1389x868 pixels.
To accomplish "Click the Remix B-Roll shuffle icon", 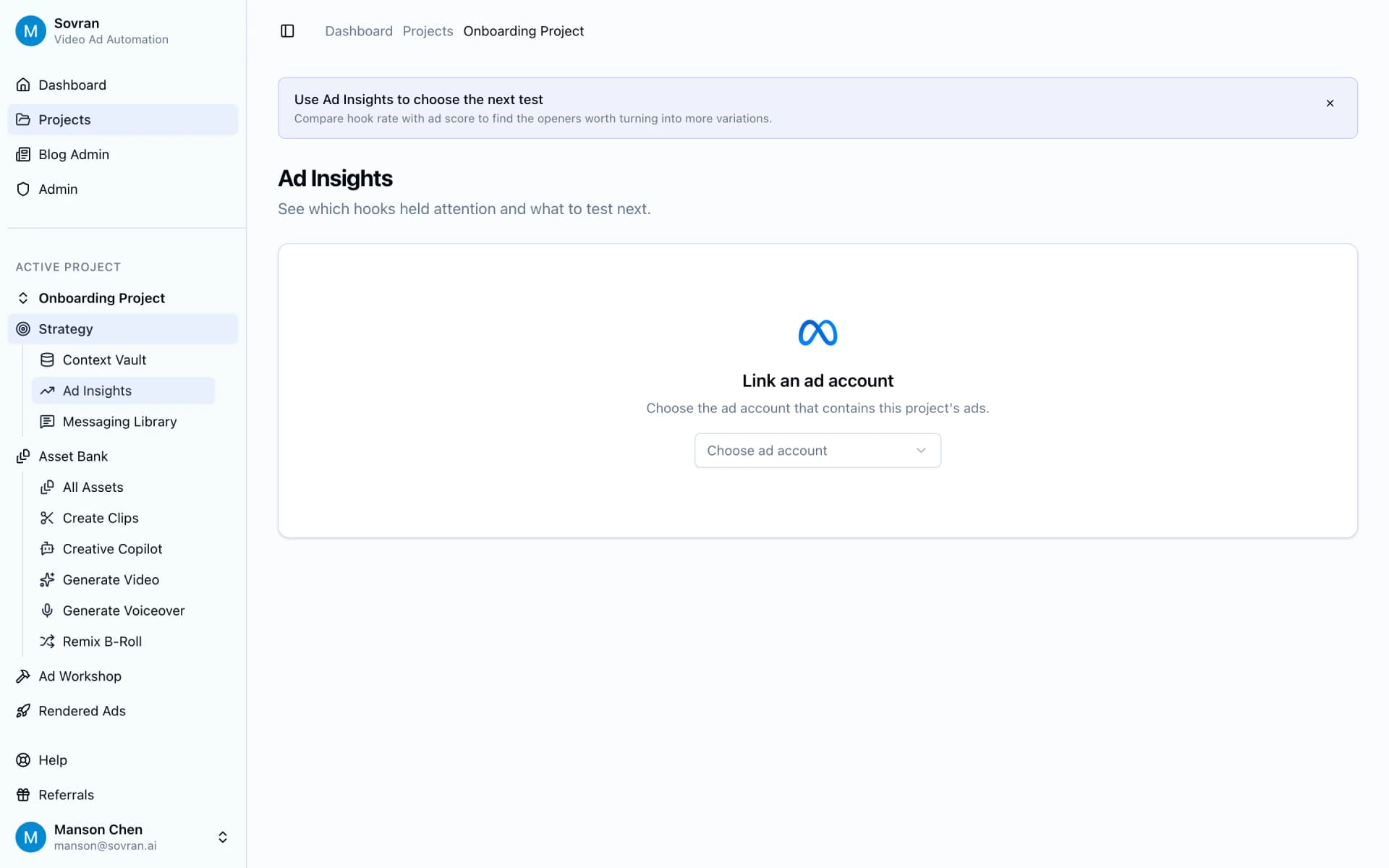I will (x=47, y=642).
